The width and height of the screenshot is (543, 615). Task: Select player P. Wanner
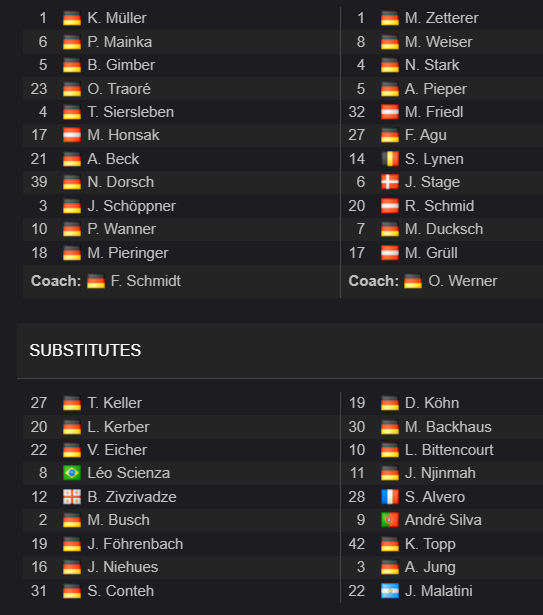pyautogui.click(x=122, y=229)
